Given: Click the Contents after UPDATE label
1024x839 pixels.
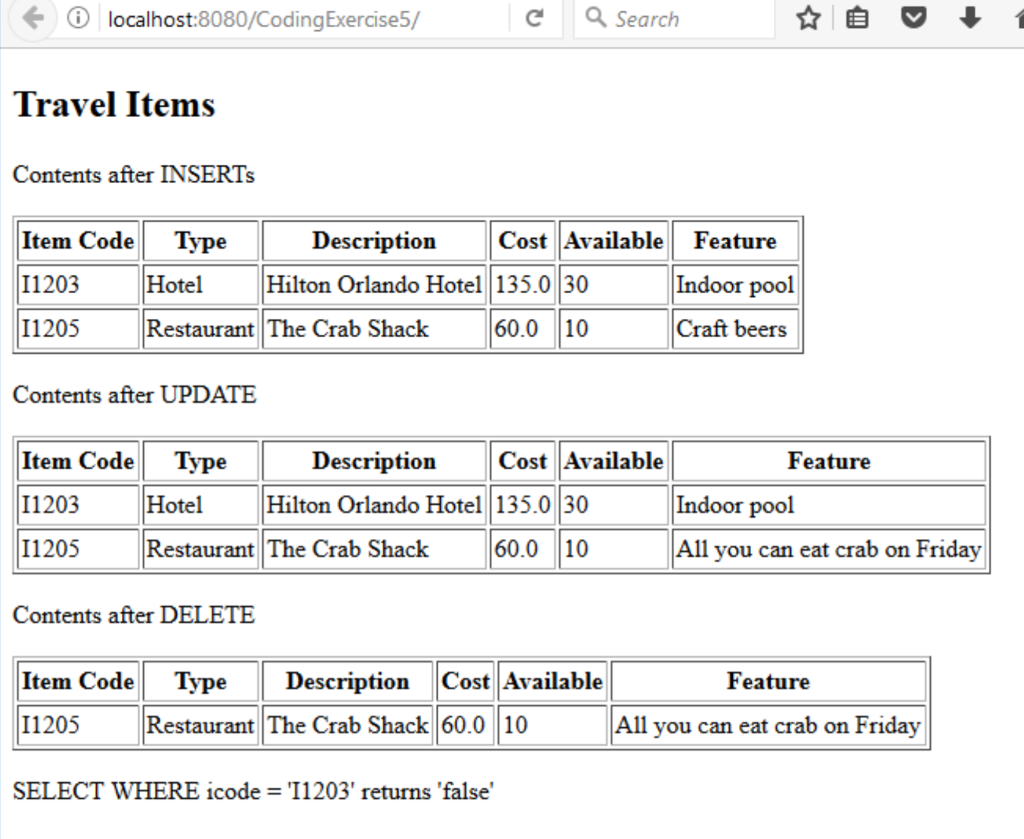Looking at the screenshot, I should 133,395.
